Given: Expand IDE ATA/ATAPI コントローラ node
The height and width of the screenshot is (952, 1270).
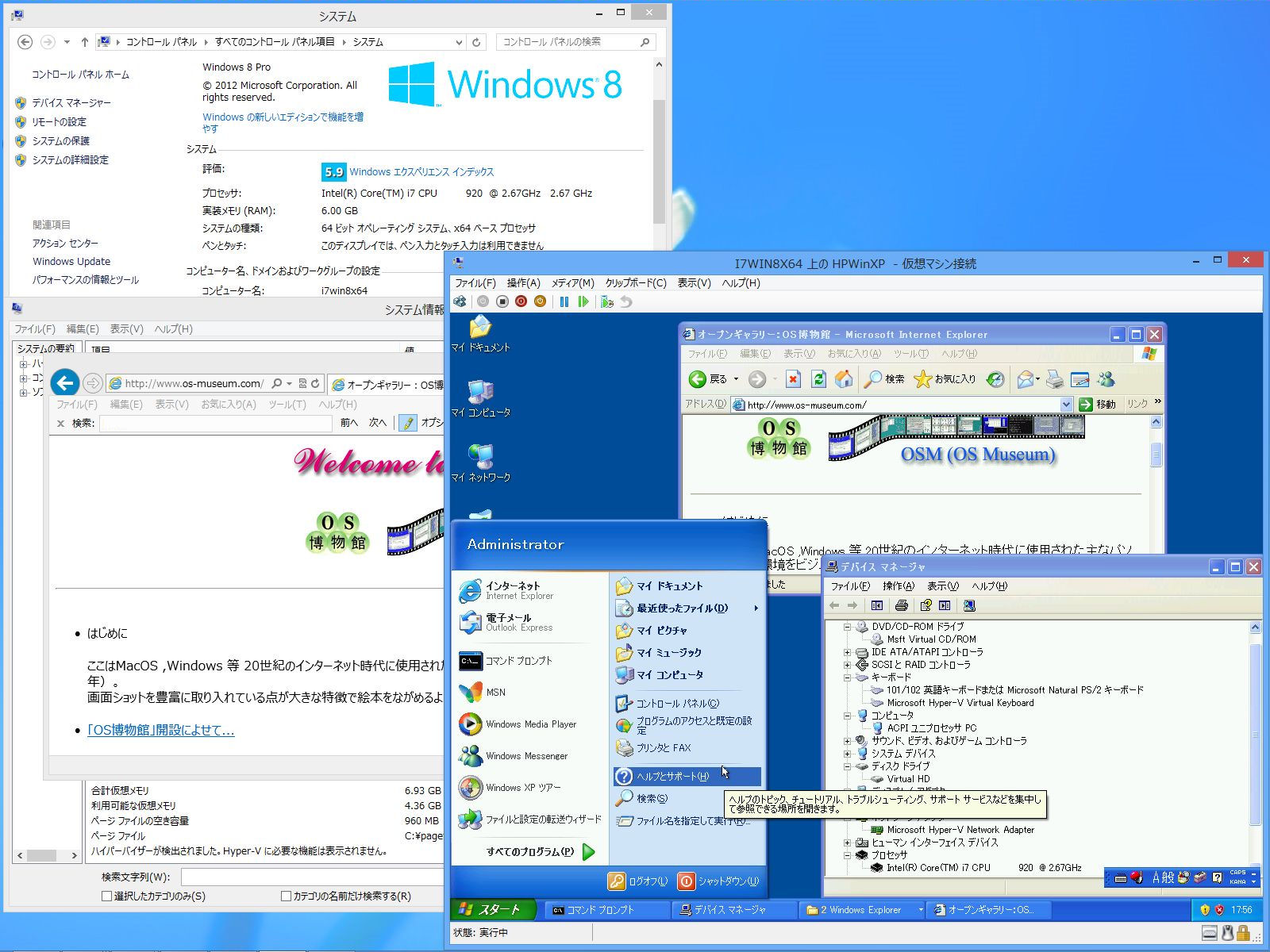Looking at the screenshot, I should tap(847, 652).
